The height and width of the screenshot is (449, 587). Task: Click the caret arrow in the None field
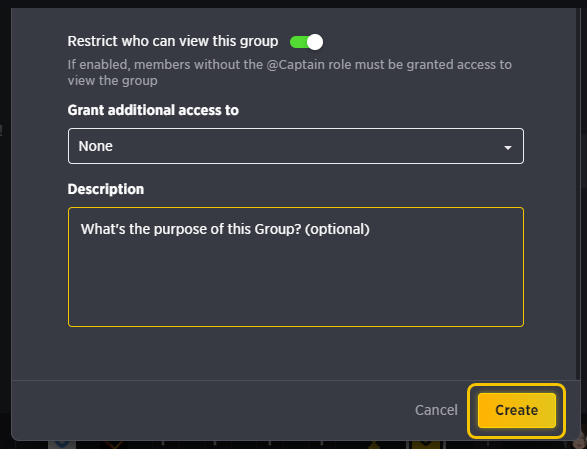point(508,148)
